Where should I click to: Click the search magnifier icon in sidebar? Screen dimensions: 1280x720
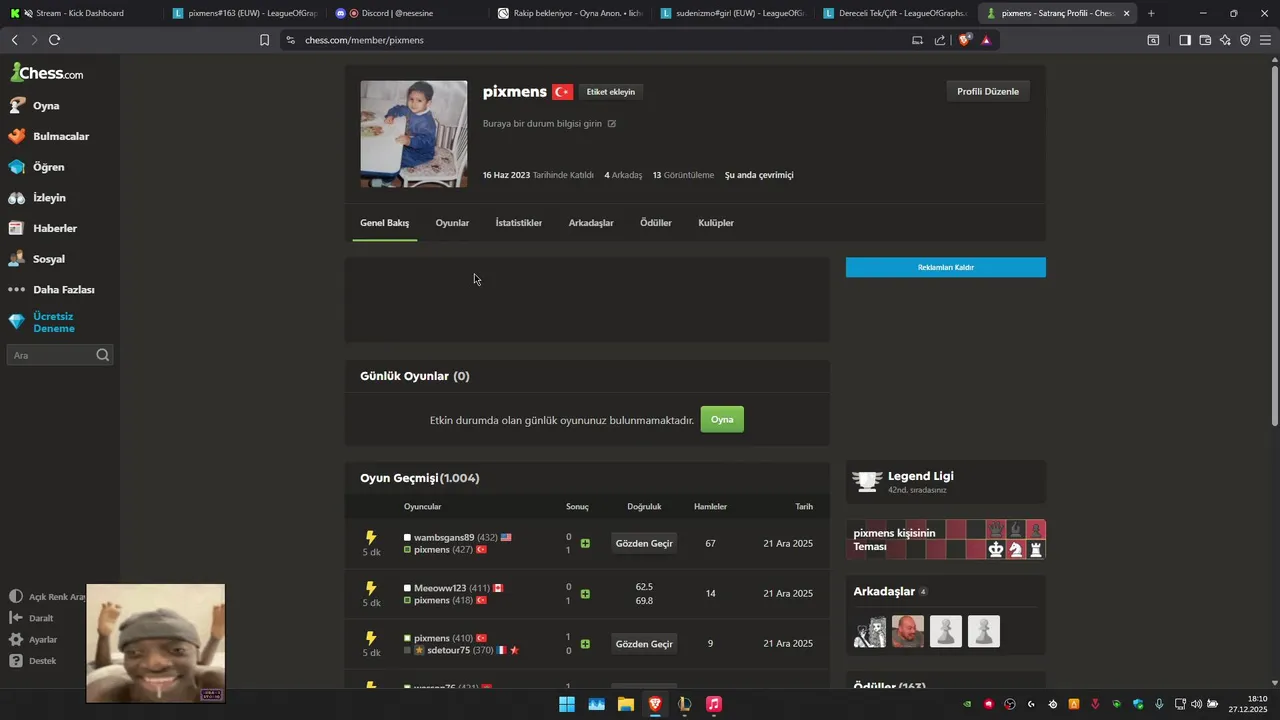pyautogui.click(x=102, y=355)
